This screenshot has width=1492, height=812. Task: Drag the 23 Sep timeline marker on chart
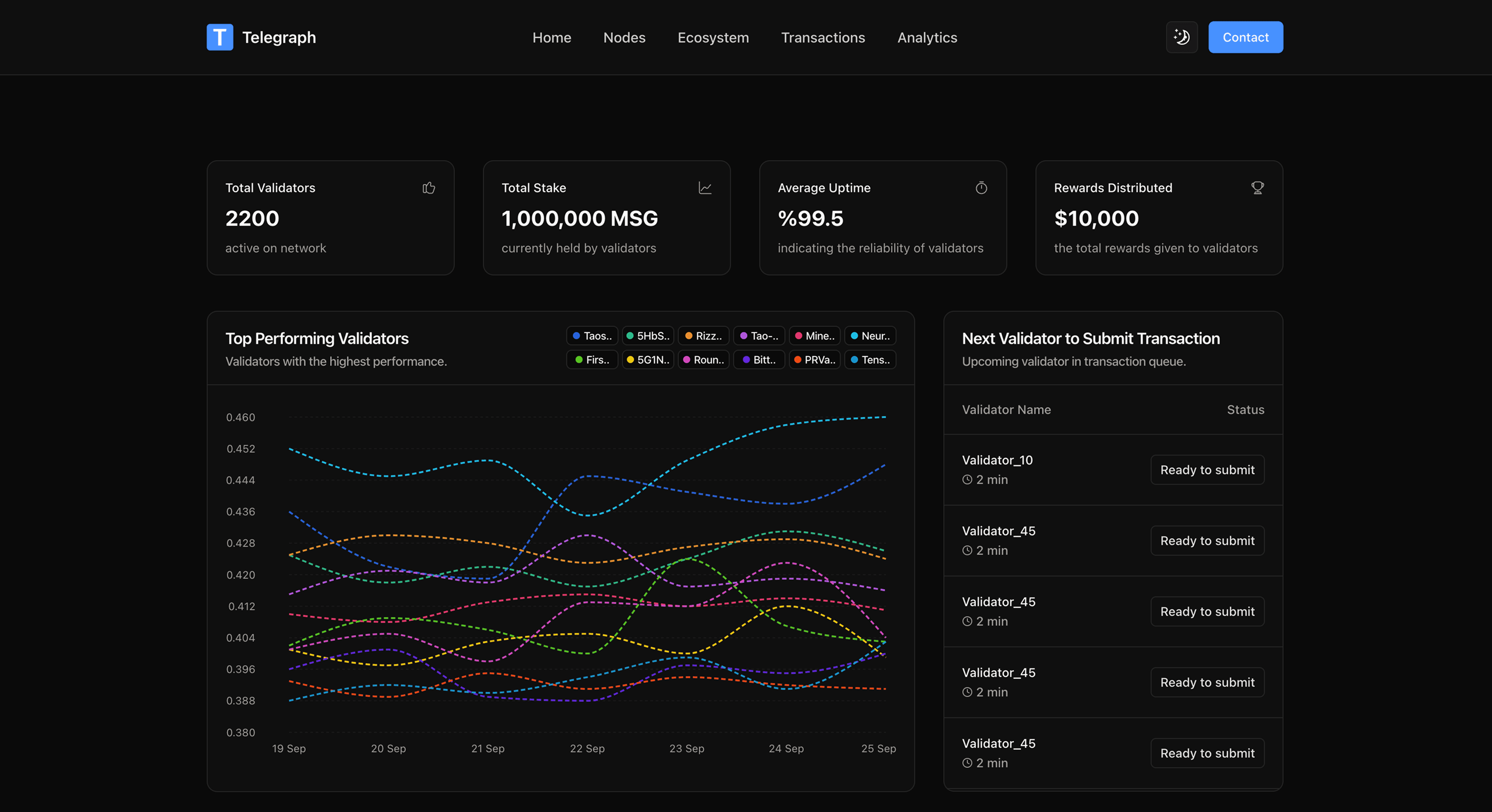click(x=686, y=748)
